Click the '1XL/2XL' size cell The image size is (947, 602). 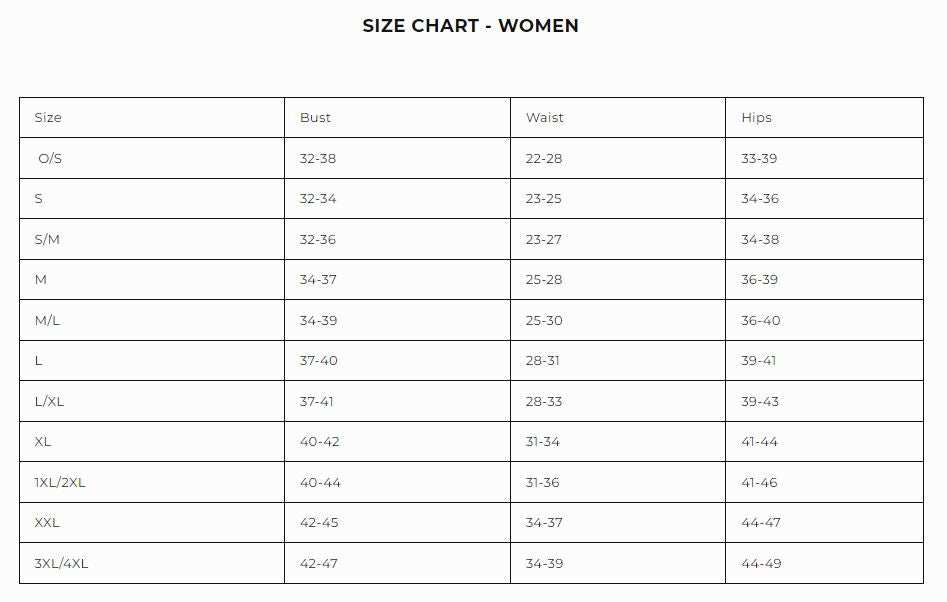pyautogui.click(x=60, y=483)
